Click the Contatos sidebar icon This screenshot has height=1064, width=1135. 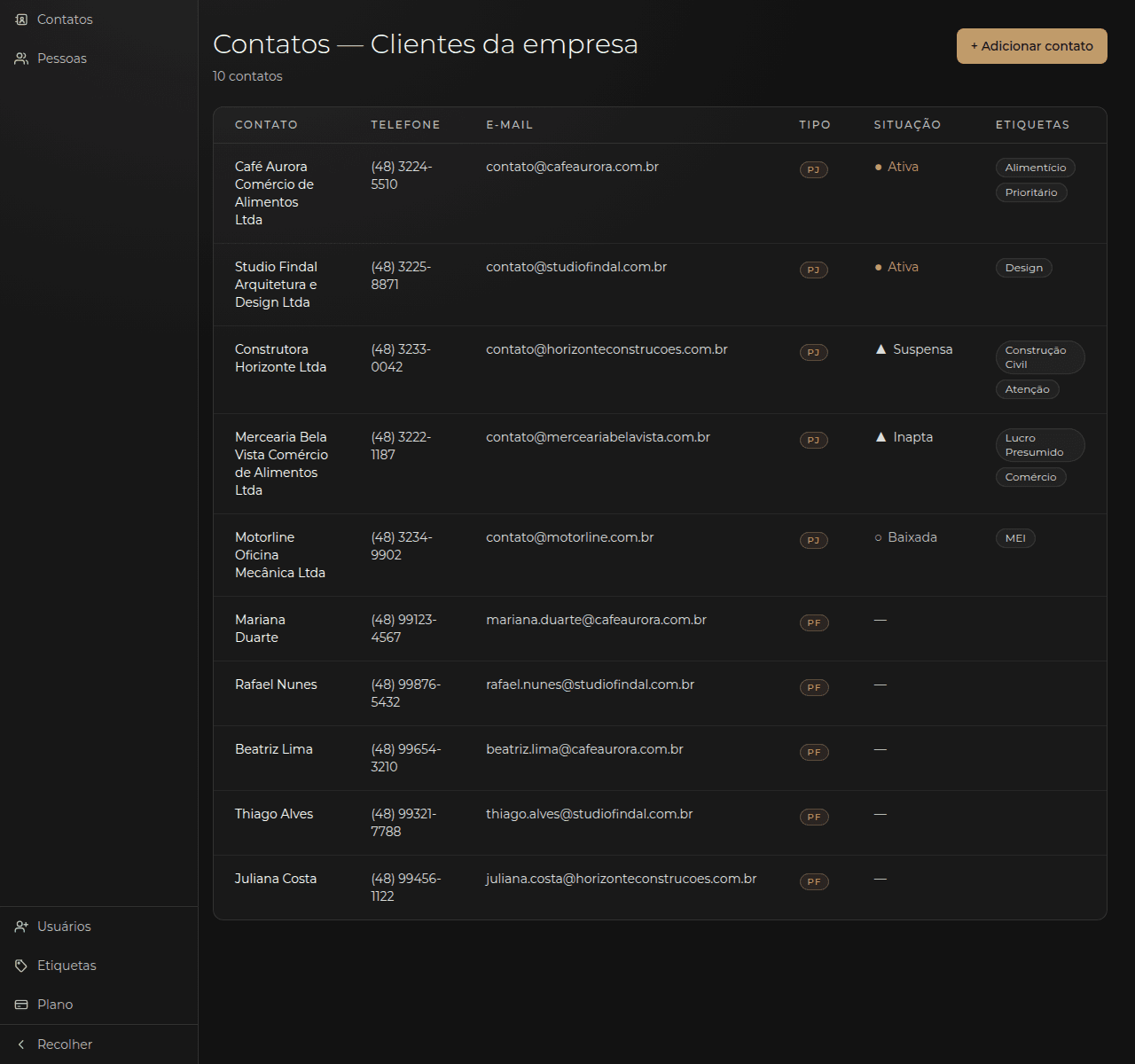tap(21, 20)
